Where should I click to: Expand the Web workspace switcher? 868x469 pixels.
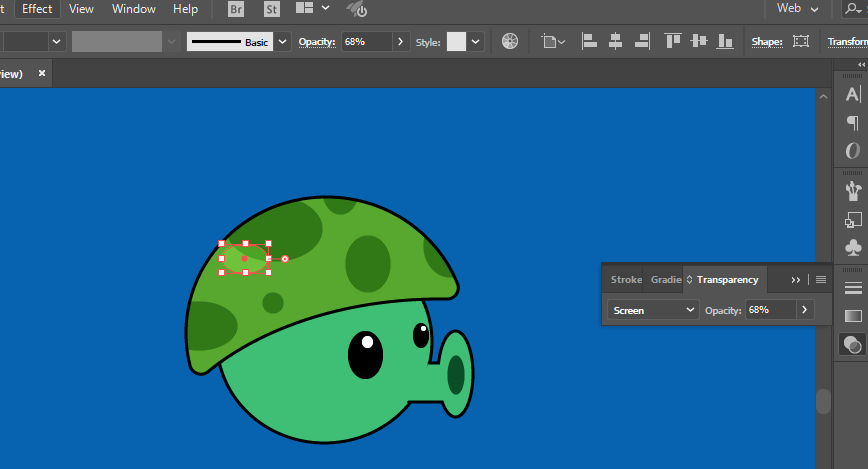pyautogui.click(x=799, y=9)
